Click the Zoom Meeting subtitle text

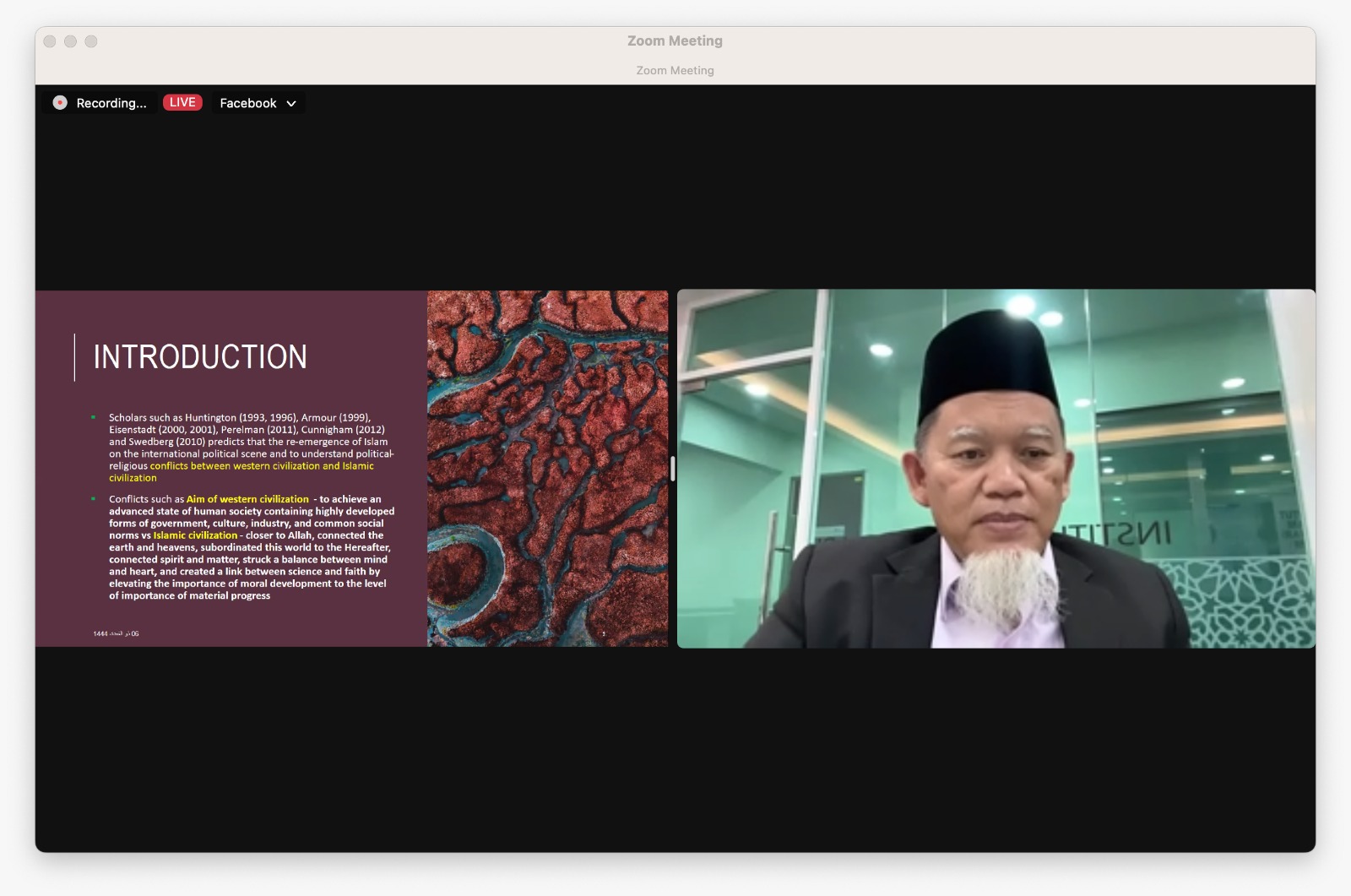click(x=675, y=71)
